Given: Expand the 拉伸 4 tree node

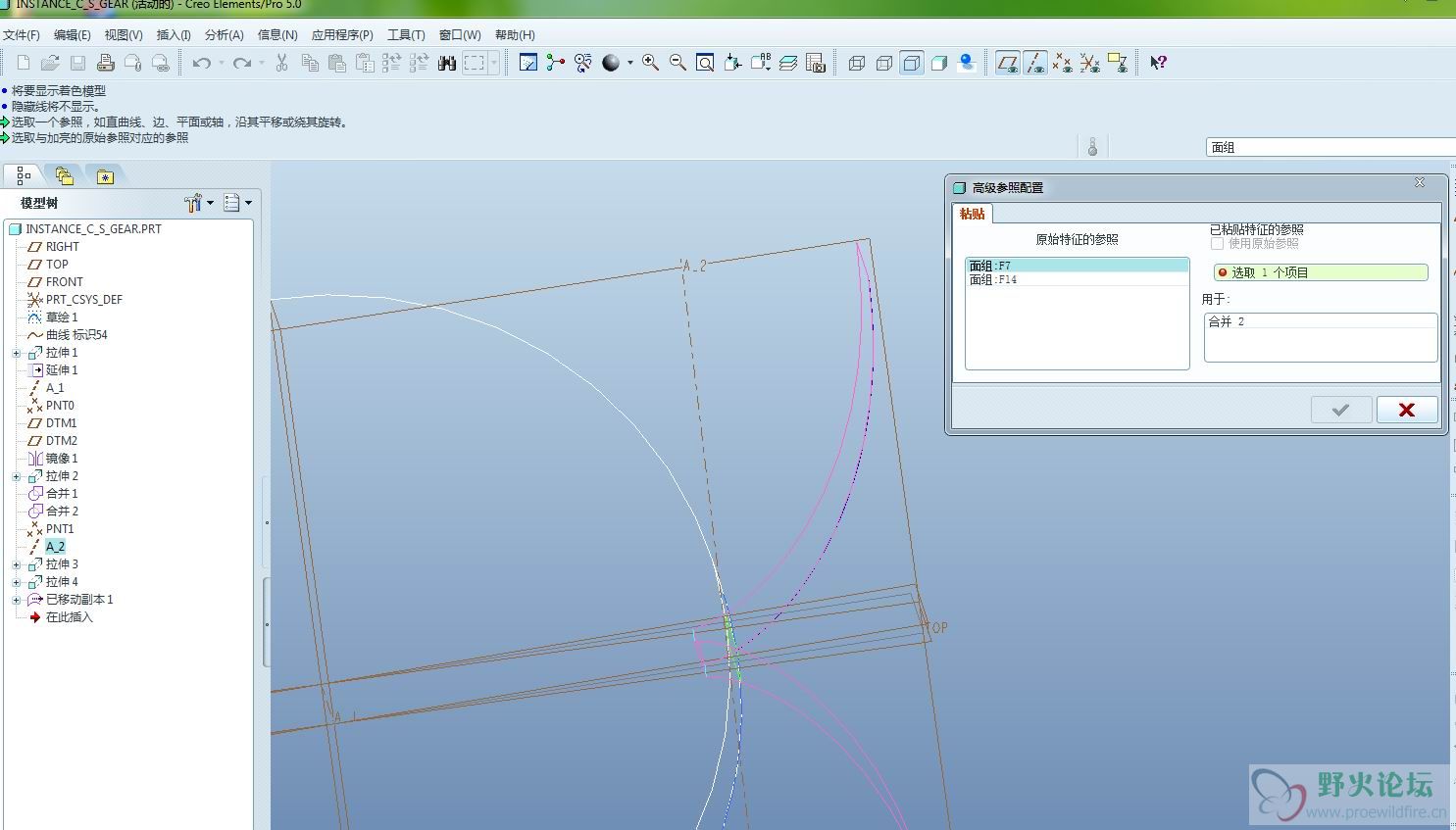Looking at the screenshot, I should click(x=16, y=582).
